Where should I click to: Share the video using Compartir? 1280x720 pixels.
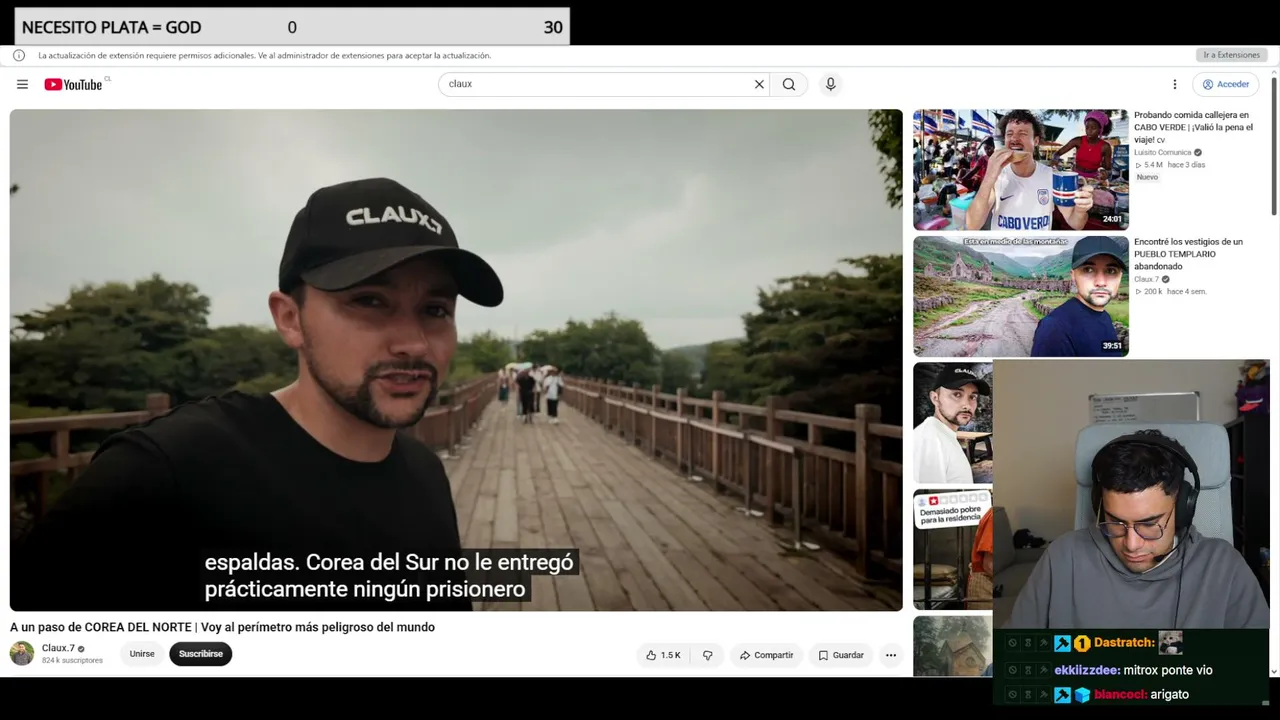766,656
